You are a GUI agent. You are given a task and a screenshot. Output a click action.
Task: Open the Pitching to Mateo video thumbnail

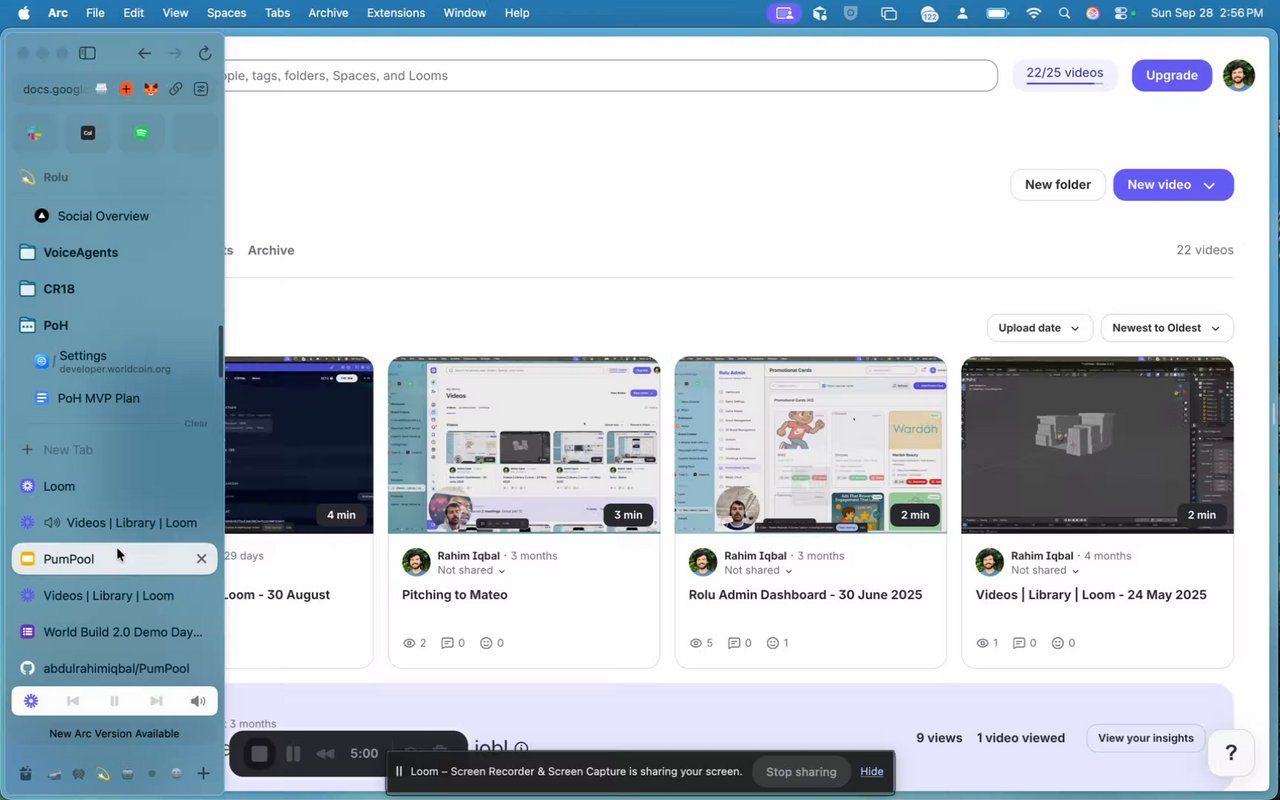524,445
